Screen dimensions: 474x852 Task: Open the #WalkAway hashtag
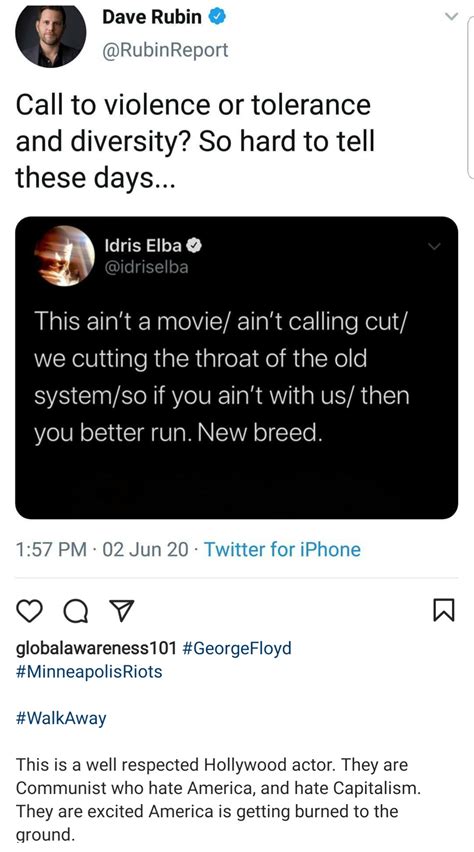[x=61, y=719]
